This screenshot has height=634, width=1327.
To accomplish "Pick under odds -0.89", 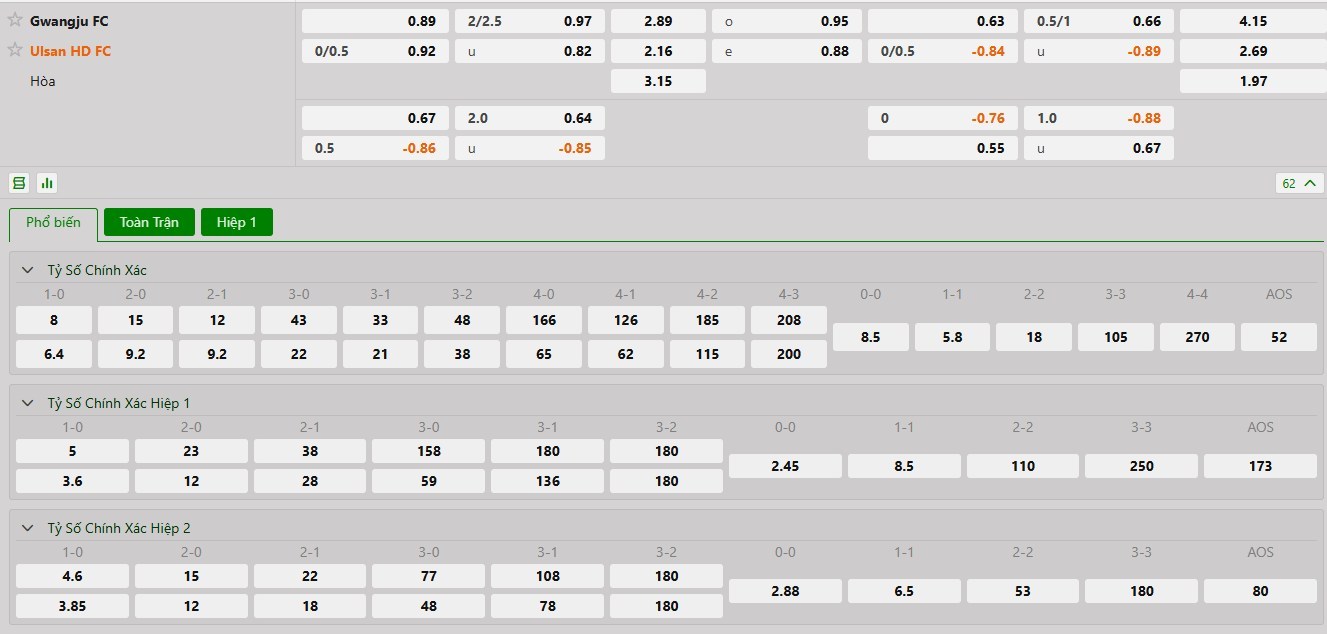I will coord(1099,51).
